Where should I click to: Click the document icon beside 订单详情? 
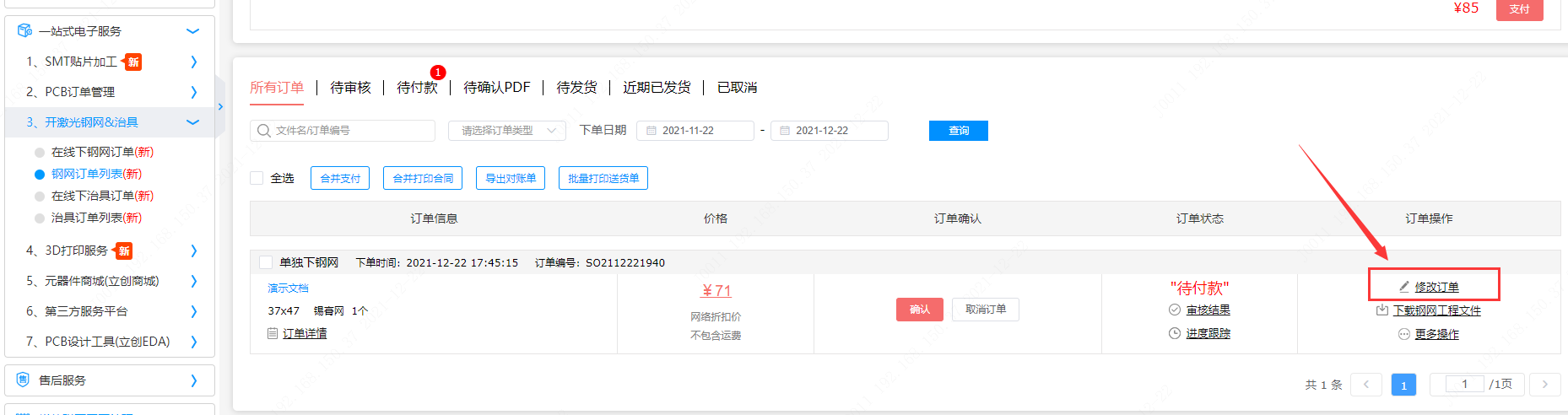pos(273,333)
